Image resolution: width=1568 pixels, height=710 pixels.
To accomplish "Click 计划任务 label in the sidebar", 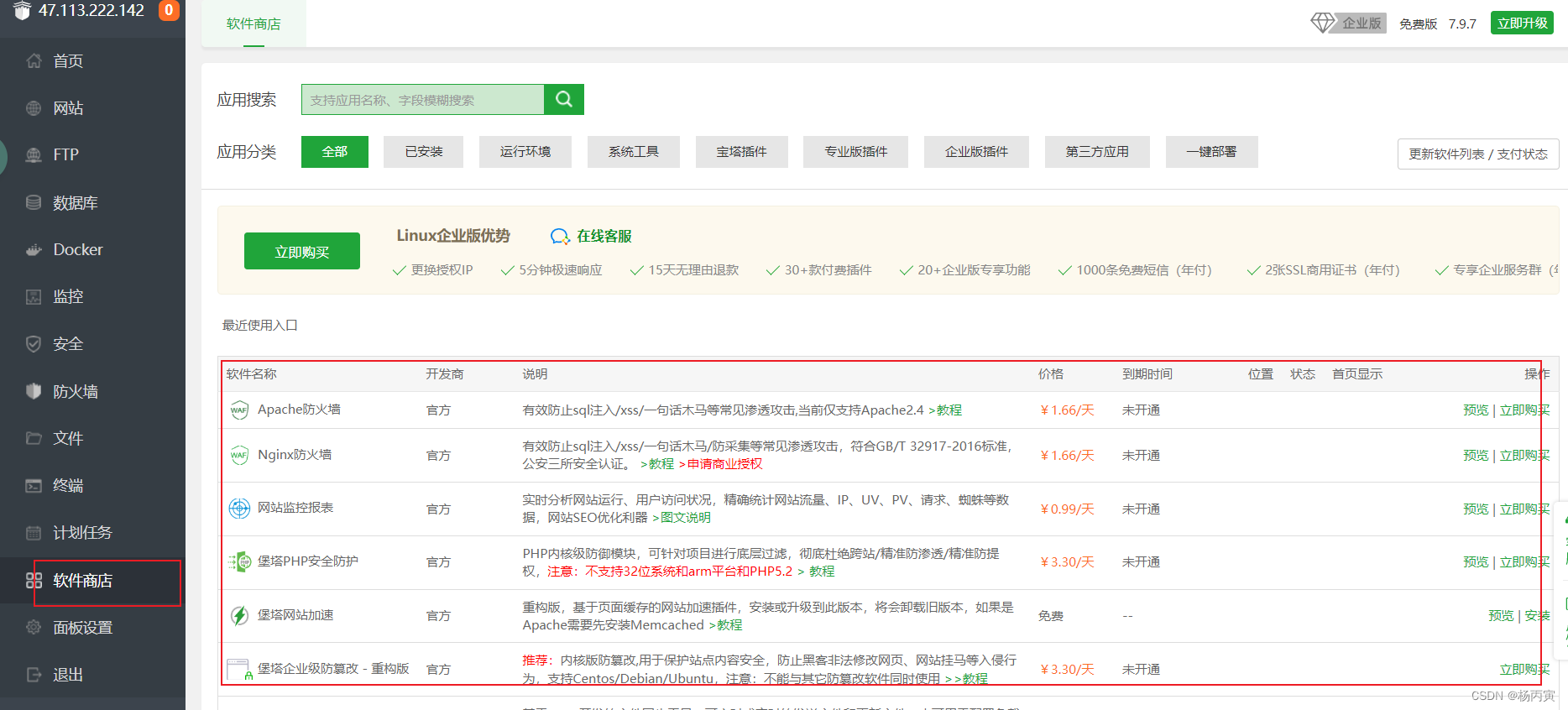I will click(x=82, y=532).
